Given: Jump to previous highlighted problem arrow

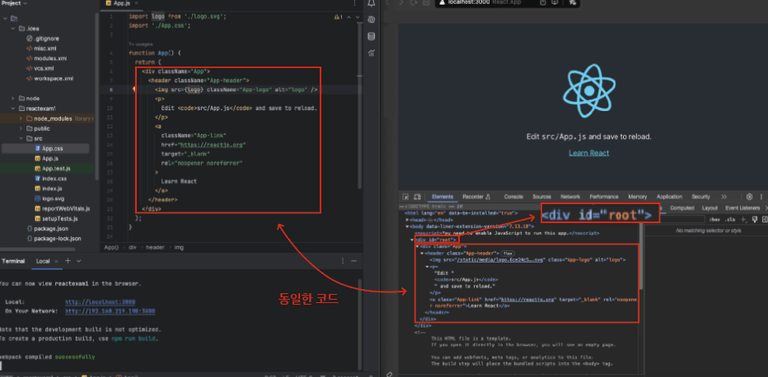Looking at the screenshot, I should [x=348, y=17].
